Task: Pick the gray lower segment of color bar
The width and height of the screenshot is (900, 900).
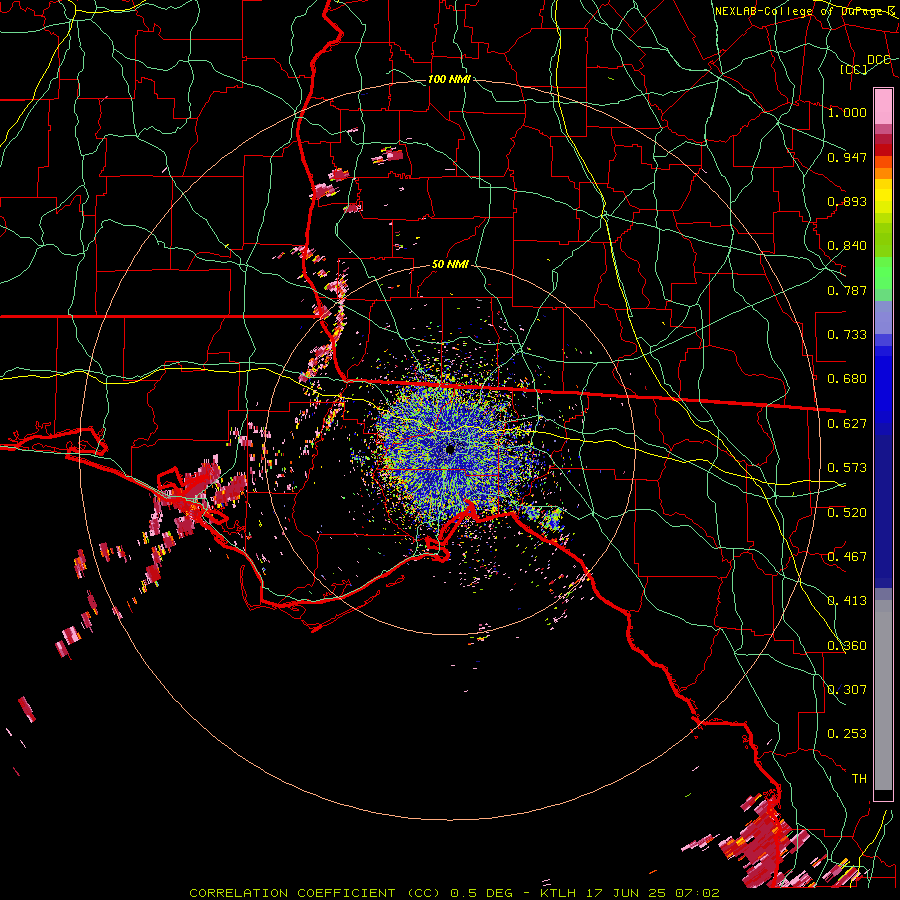Action: tap(883, 695)
